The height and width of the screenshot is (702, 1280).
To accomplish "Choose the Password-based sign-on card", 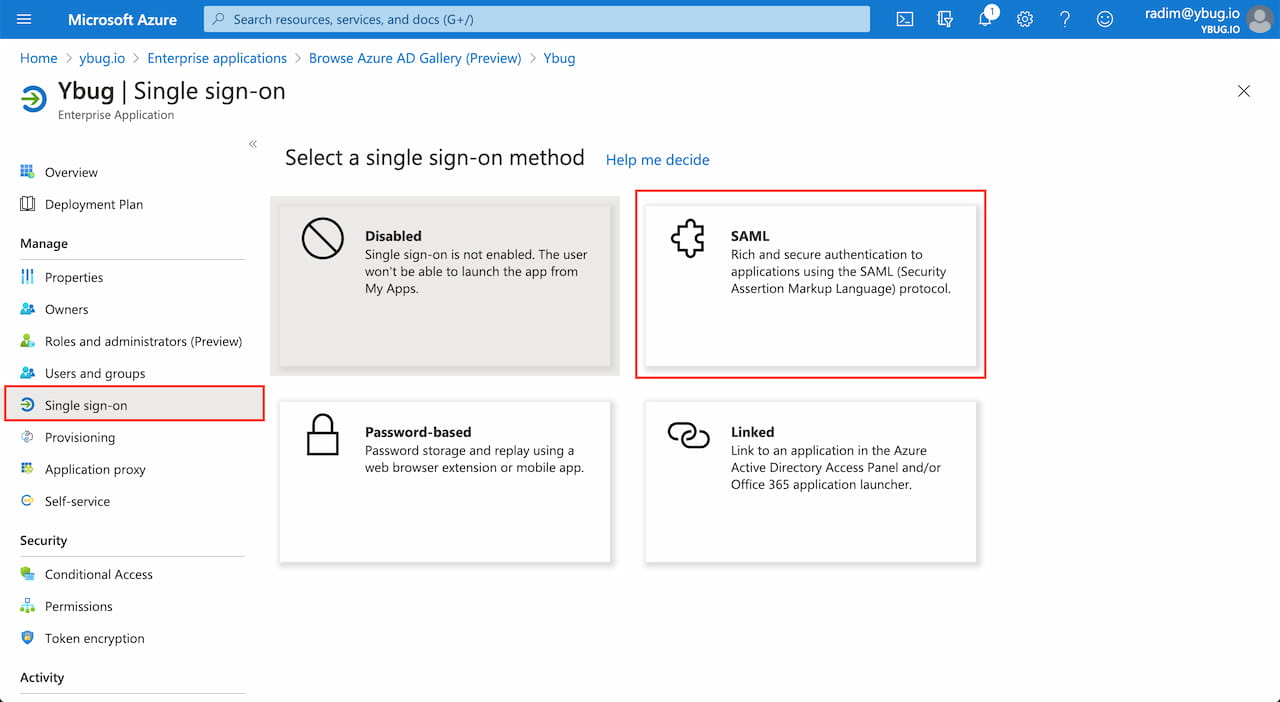I will (445, 482).
